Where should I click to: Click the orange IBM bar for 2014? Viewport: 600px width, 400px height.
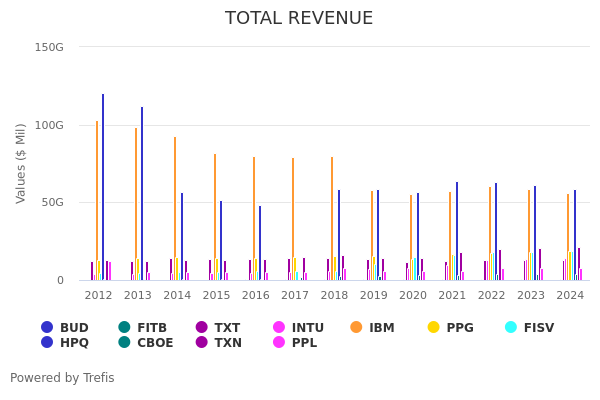pos(175,208)
